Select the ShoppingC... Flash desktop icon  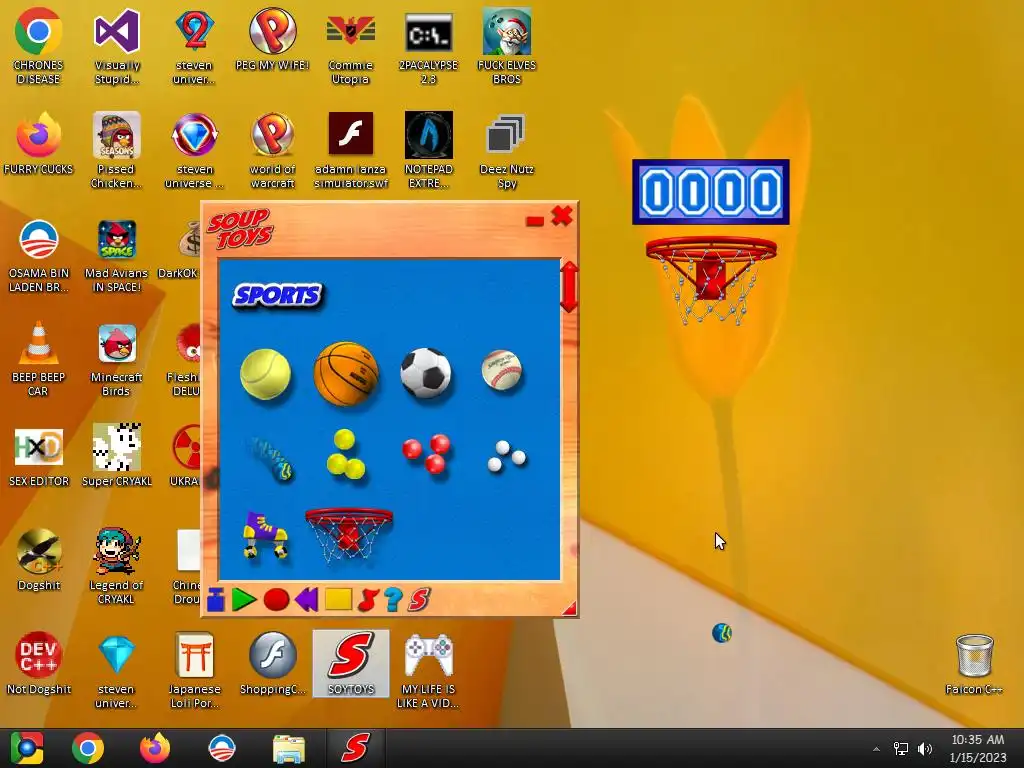click(272, 663)
